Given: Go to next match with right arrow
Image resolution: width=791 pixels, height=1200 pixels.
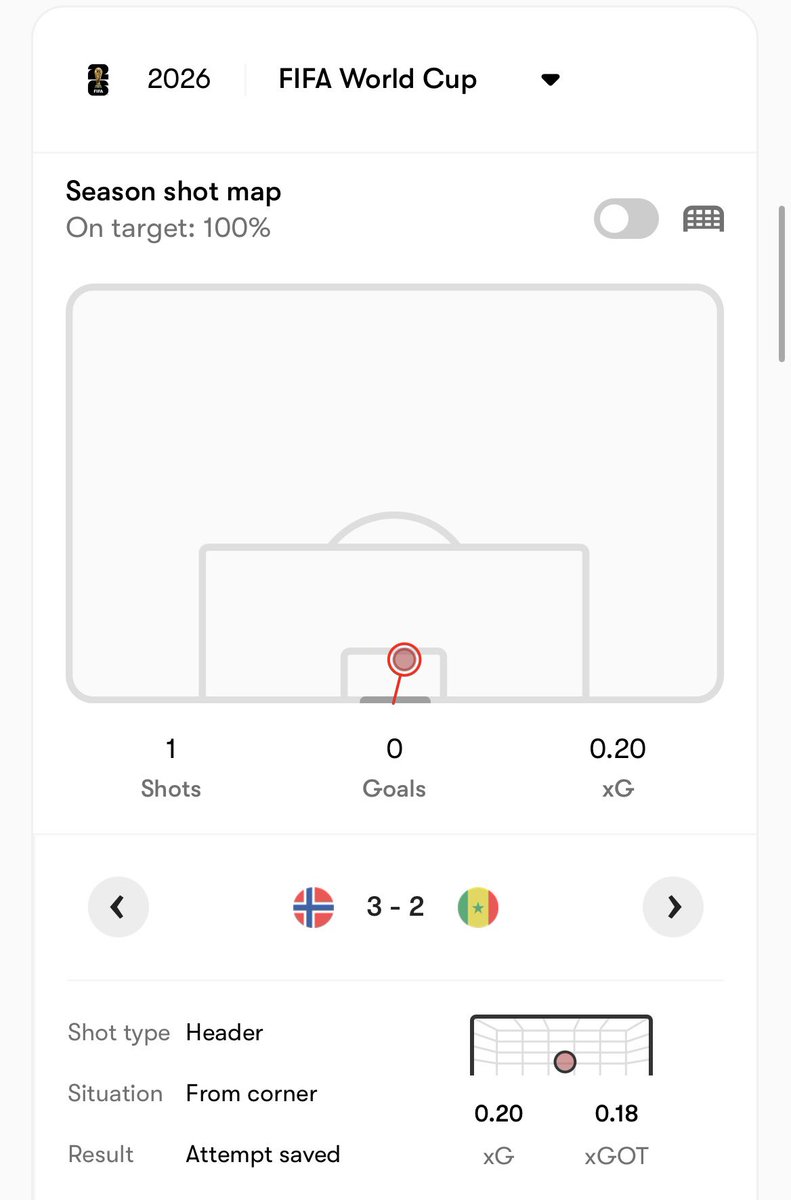Looking at the screenshot, I should pos(673,907).
